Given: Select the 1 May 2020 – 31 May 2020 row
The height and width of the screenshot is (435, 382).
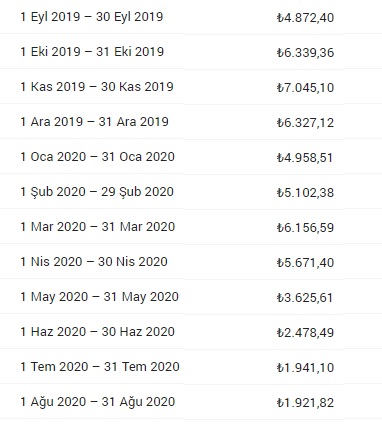Looking at the screenshot, I should click(x=191, y=297).
